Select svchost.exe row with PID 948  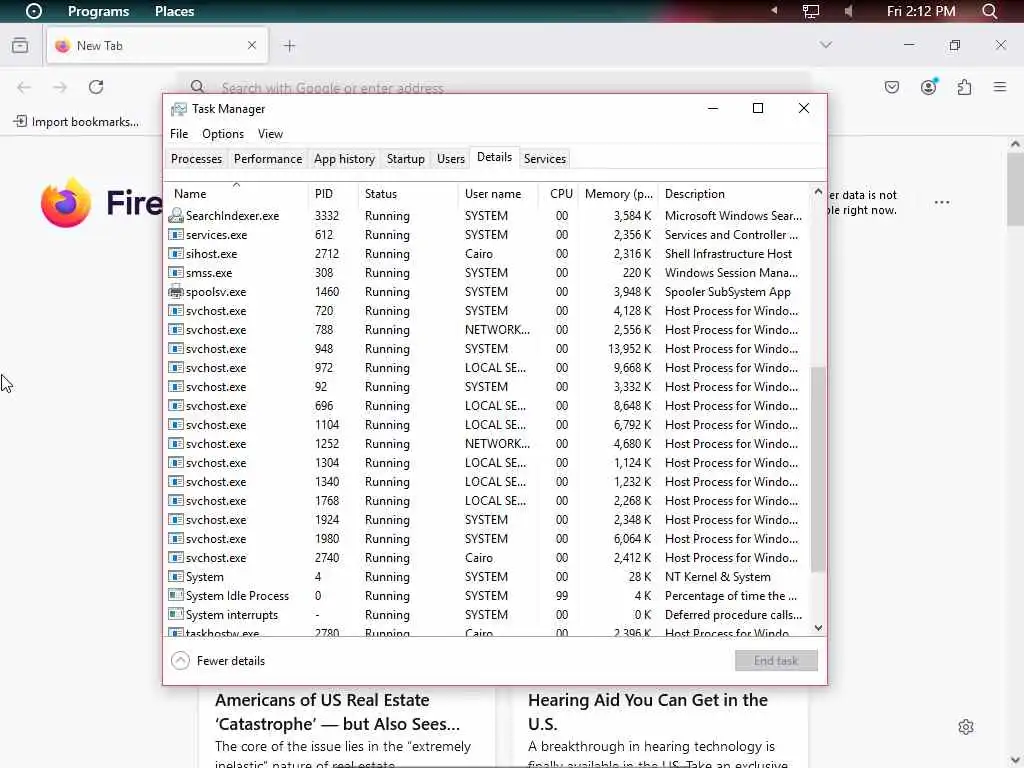[487, 349]
